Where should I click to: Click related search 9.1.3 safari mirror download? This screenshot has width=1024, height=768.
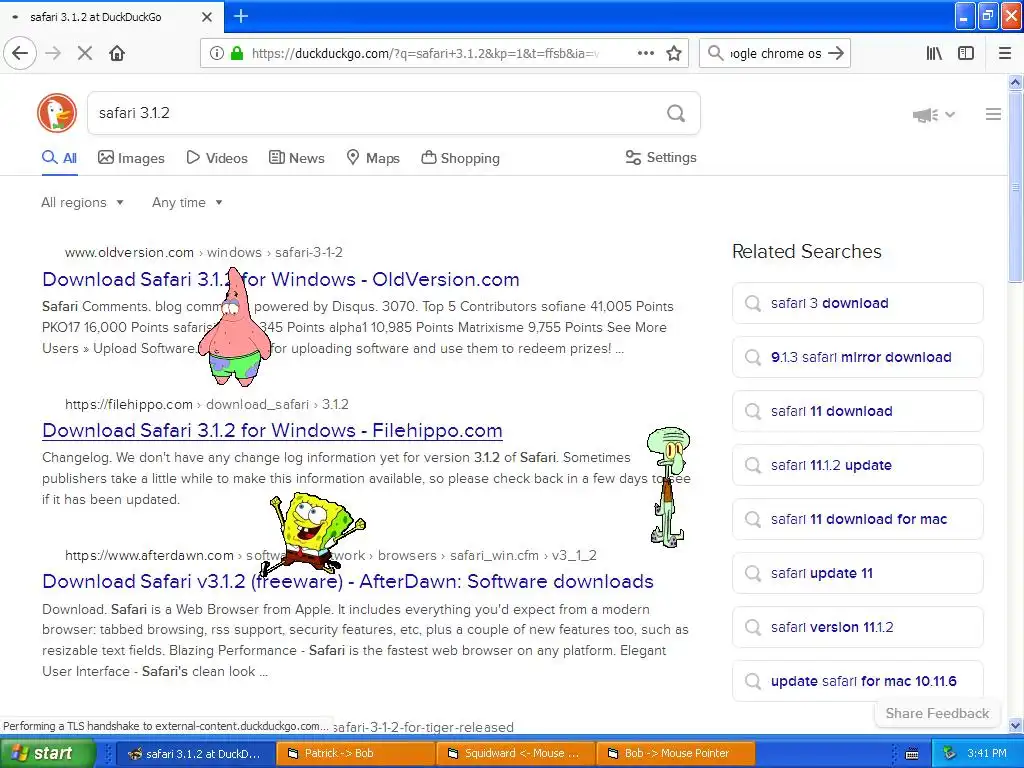pos(857,357)
